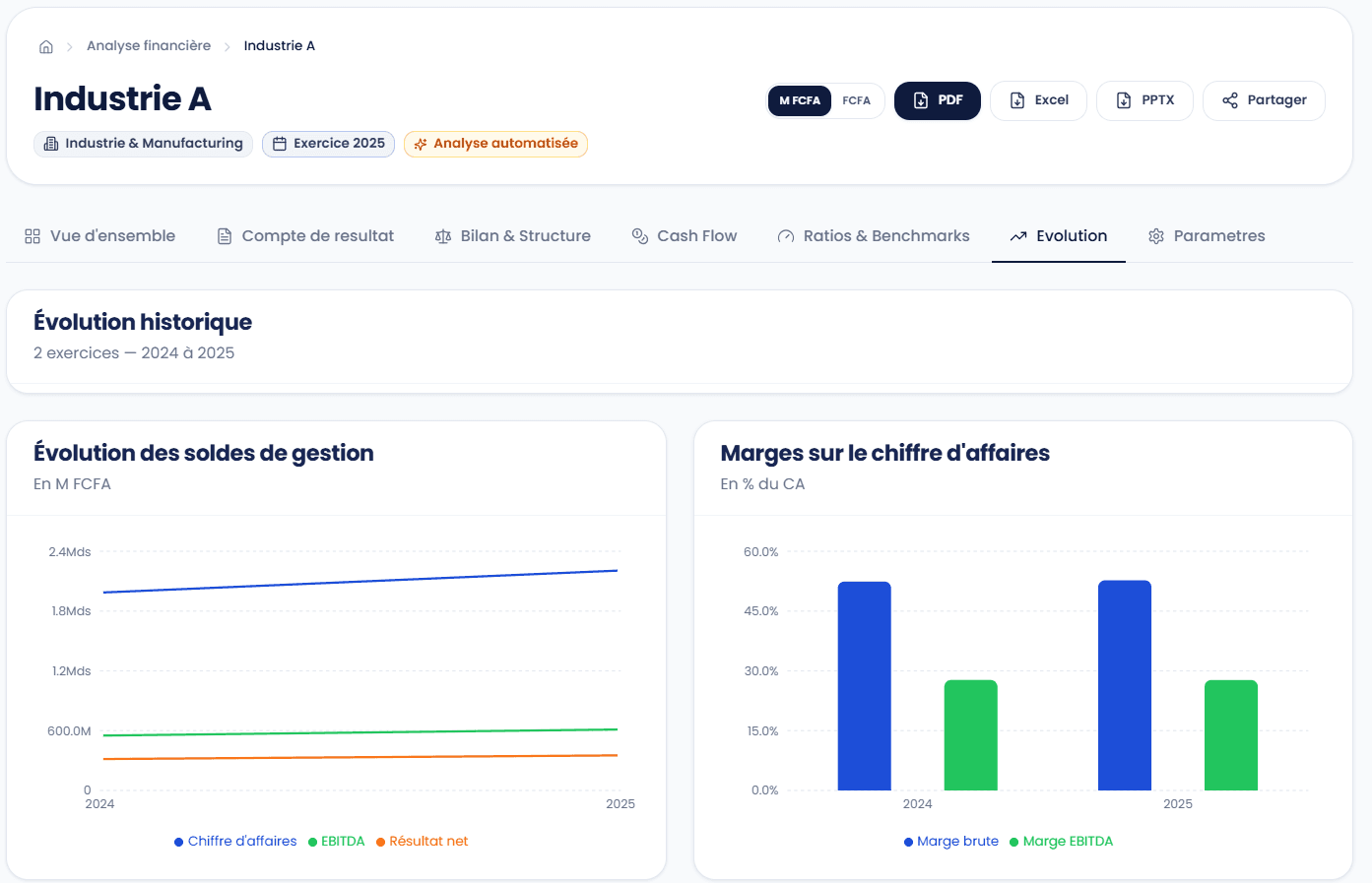Viewport: 1372px width, 883px height.
Task: Click Marges sur le chiffre d'affaires title
Action: (885, 453)
